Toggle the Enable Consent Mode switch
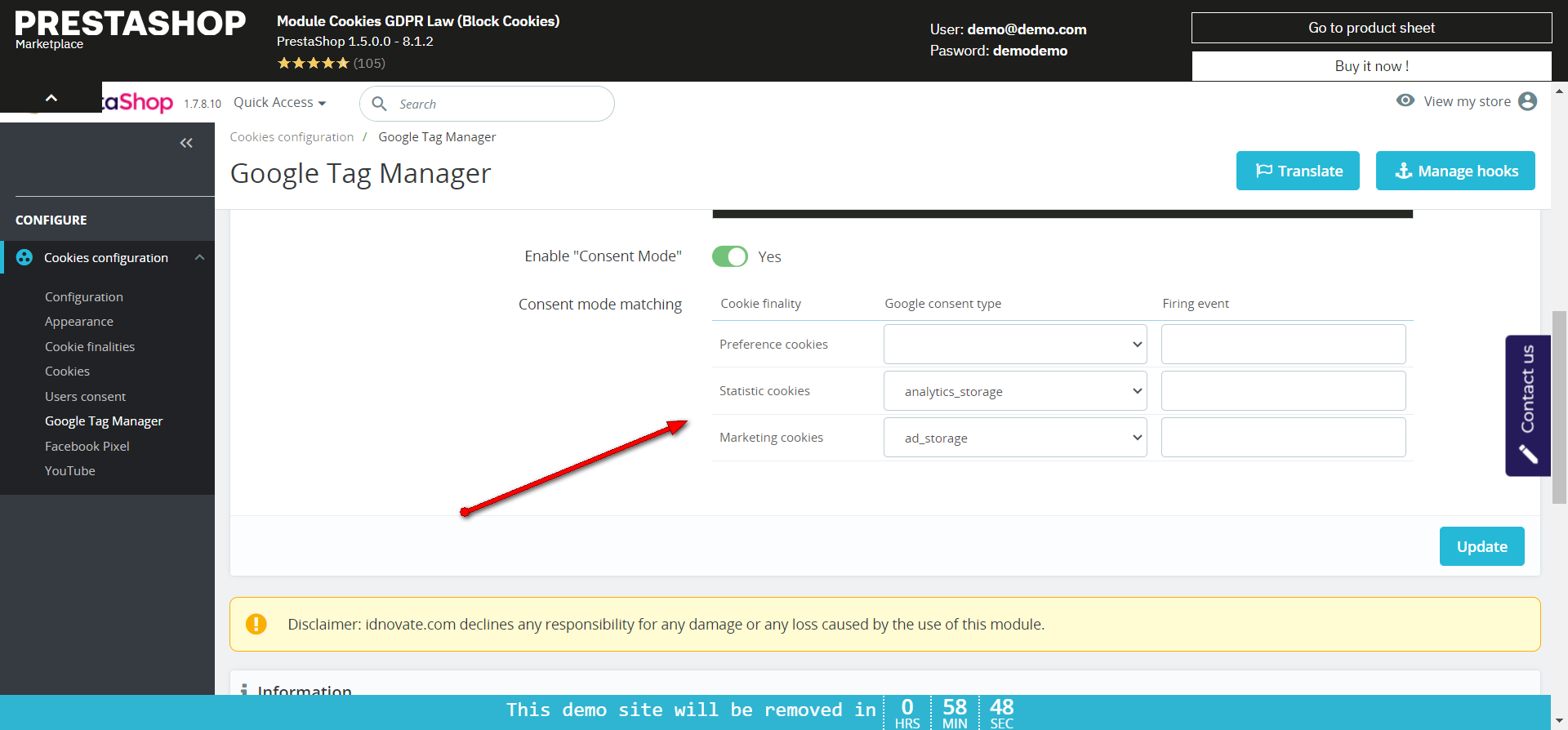This screenshot has width=1568, height=730. [729, 256]
